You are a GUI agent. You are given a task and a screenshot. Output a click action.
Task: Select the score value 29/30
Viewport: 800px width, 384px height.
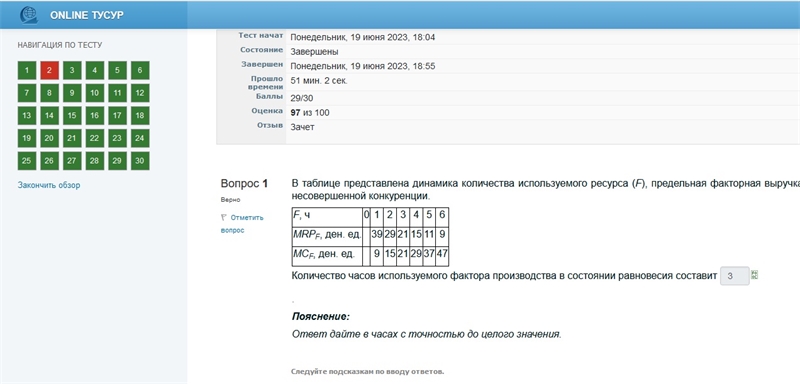point(302,98)
